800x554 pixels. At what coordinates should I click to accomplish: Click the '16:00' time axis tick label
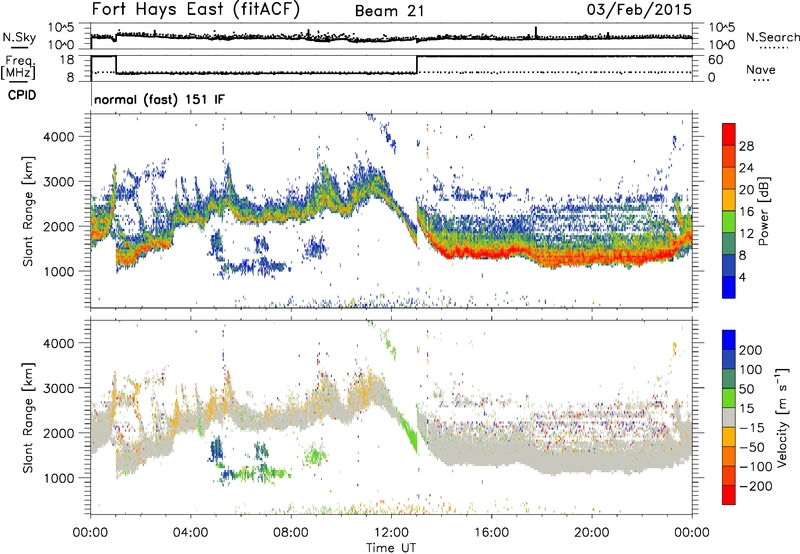click(x=491, y=533)
